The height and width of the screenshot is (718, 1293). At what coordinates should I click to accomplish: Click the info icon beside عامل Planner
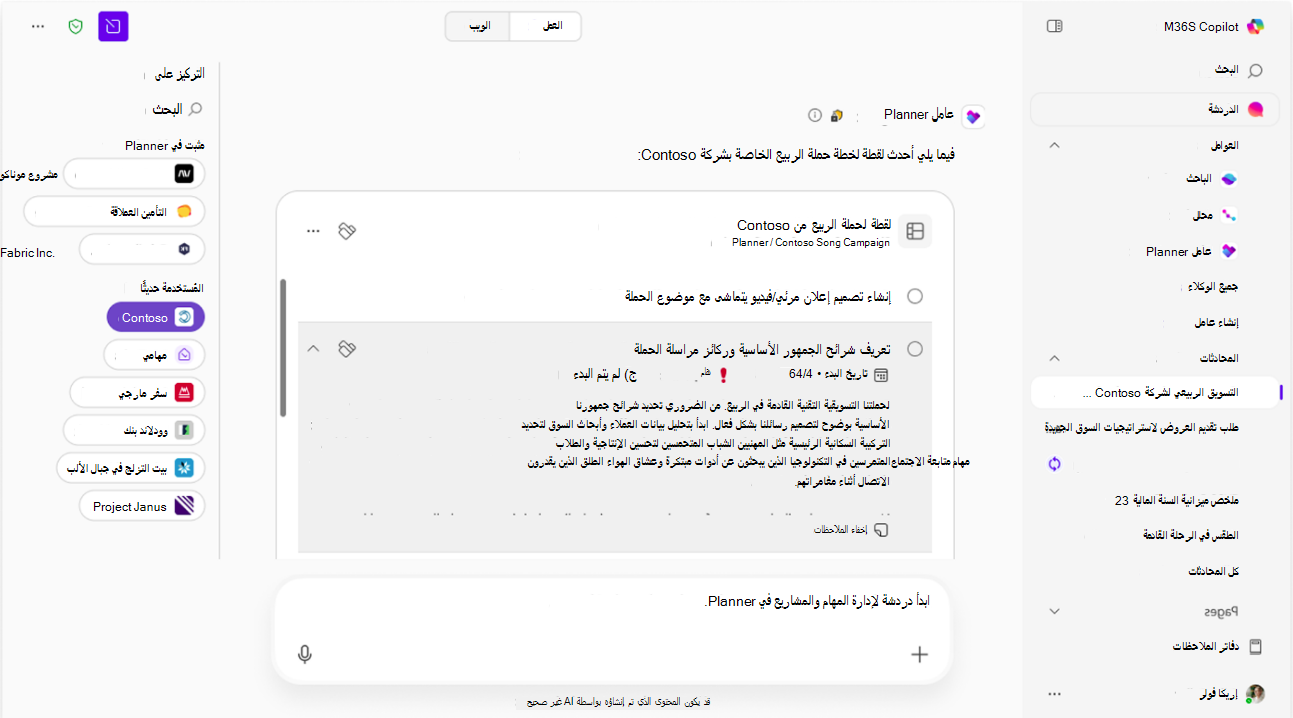[814, 116]
